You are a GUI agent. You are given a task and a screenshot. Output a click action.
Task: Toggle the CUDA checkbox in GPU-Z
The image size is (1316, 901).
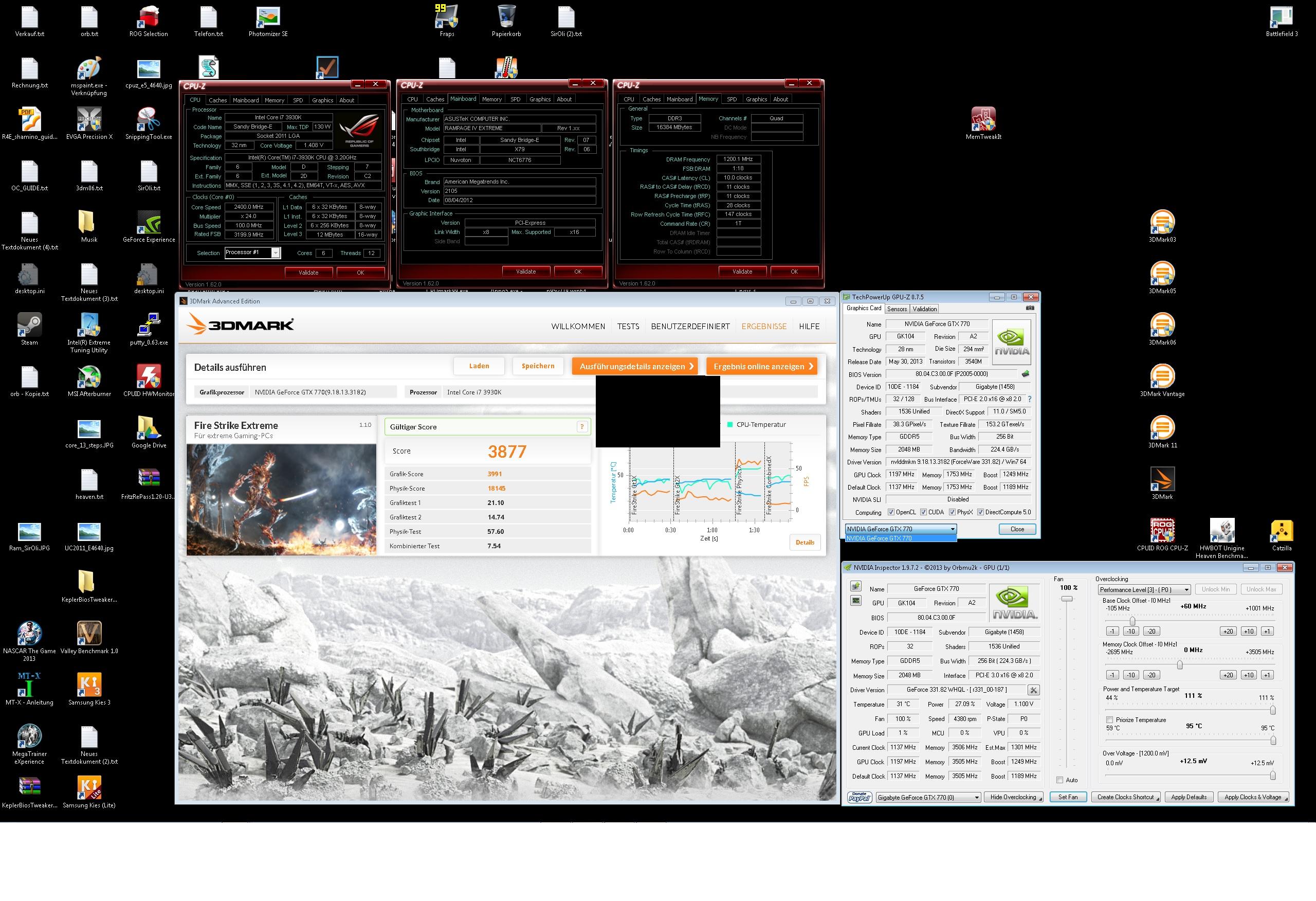click(924, 512)
